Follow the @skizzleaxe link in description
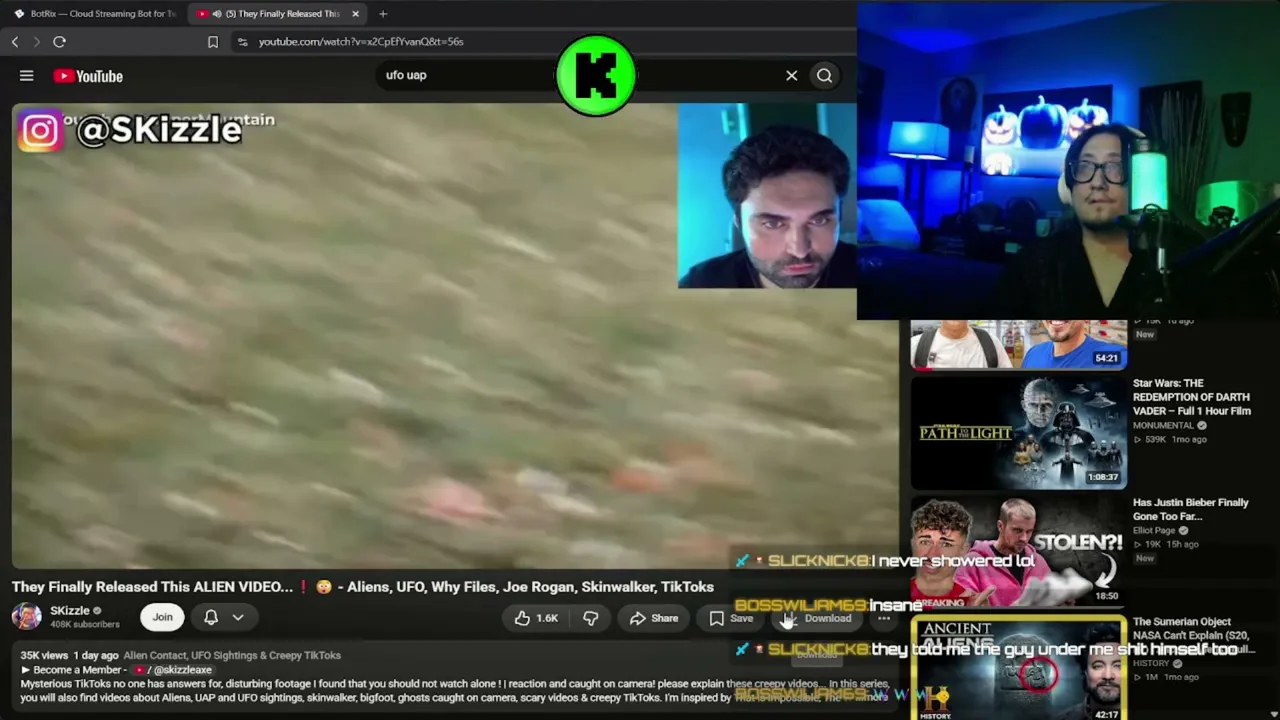 coord(182,670)
